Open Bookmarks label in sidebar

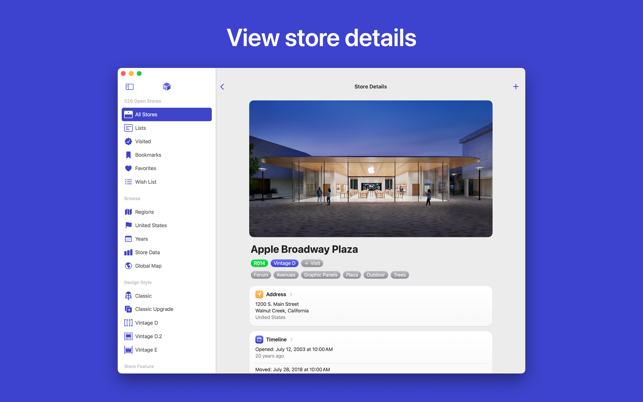[x=148, y=155]
